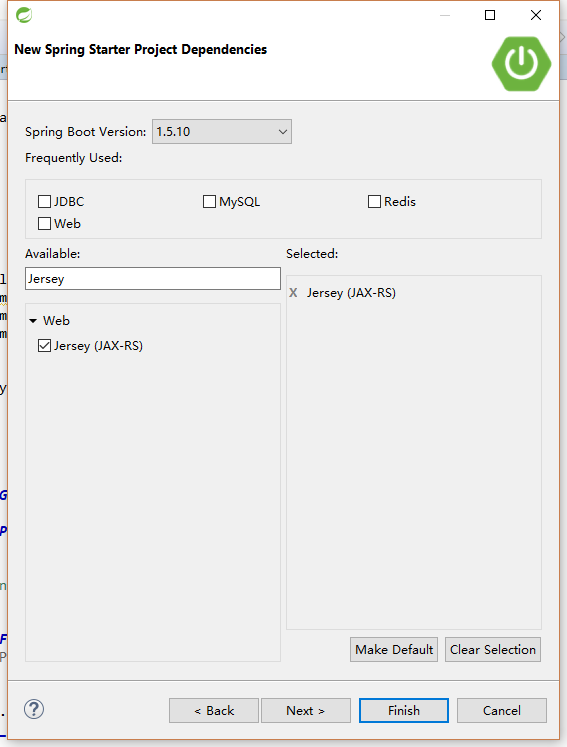Focus the Available search field containing Jersey
The width and height of the screenshot is (567, 747).
[x=153, y=279]
